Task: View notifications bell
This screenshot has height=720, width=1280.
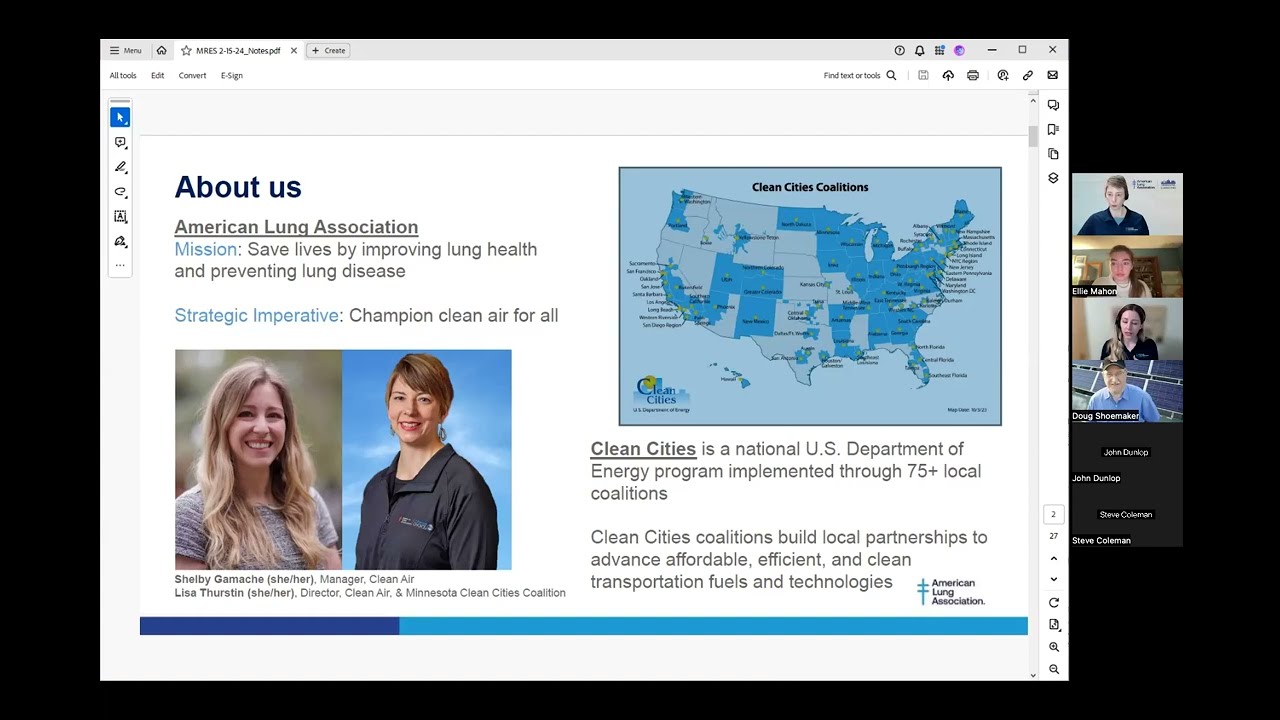Action: coord(919,50)
